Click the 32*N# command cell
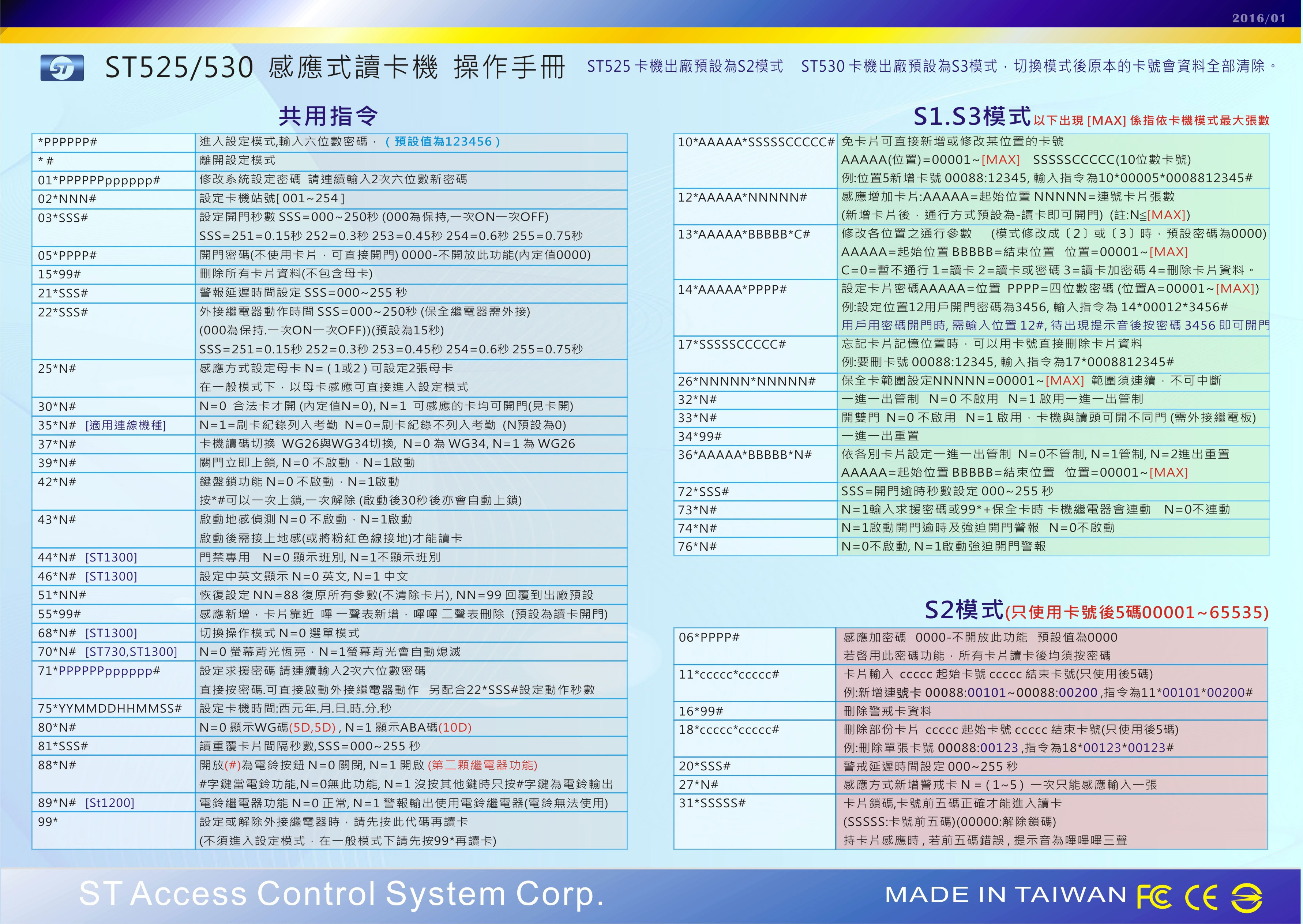The width and height of the screenshot is (1303, 924). [756, 399]
